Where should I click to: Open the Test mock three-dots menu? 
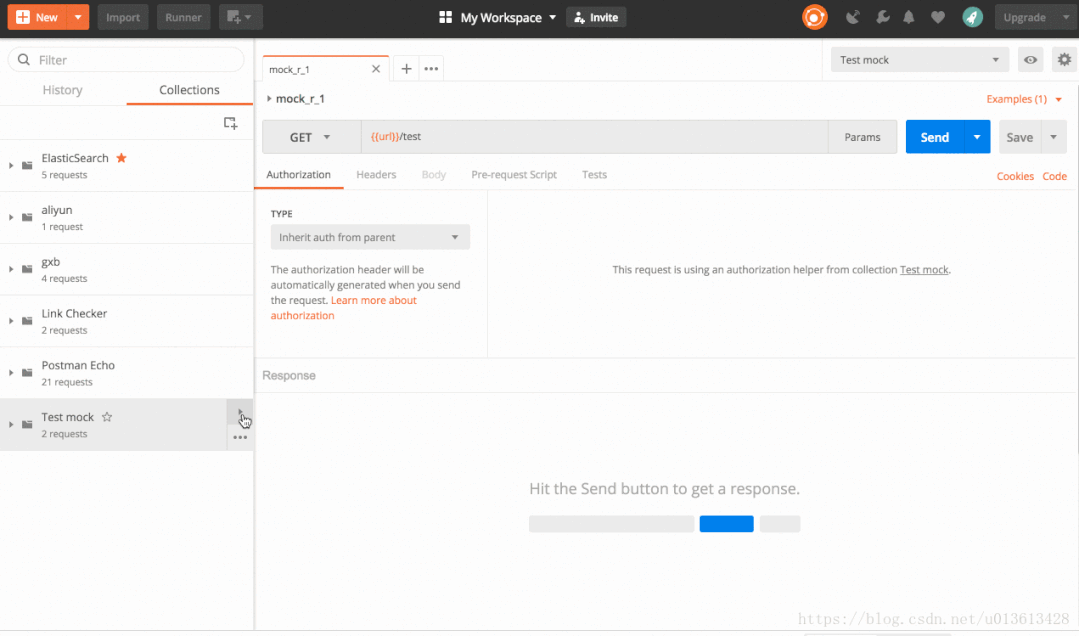pyautogui.click(x=240, y=438)
